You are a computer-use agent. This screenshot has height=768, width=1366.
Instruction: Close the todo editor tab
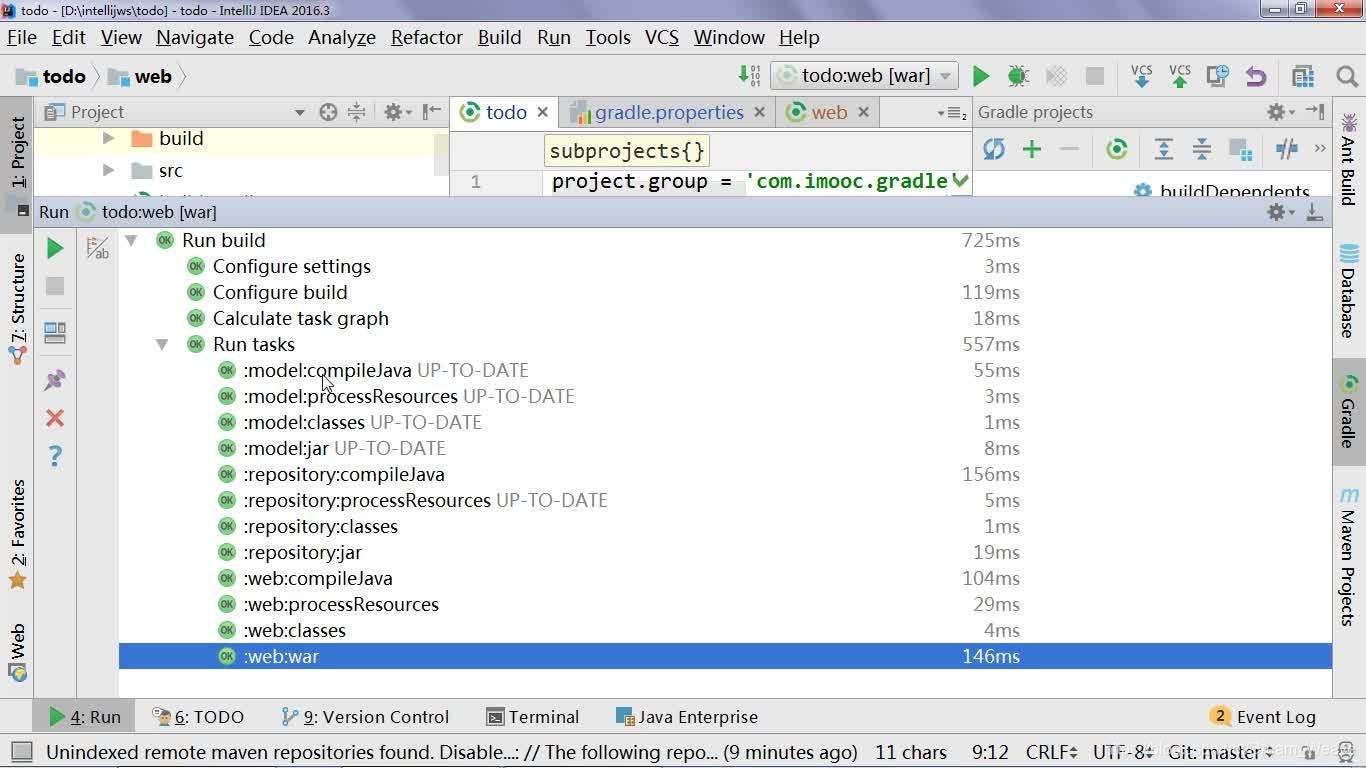tap(543, 112)
